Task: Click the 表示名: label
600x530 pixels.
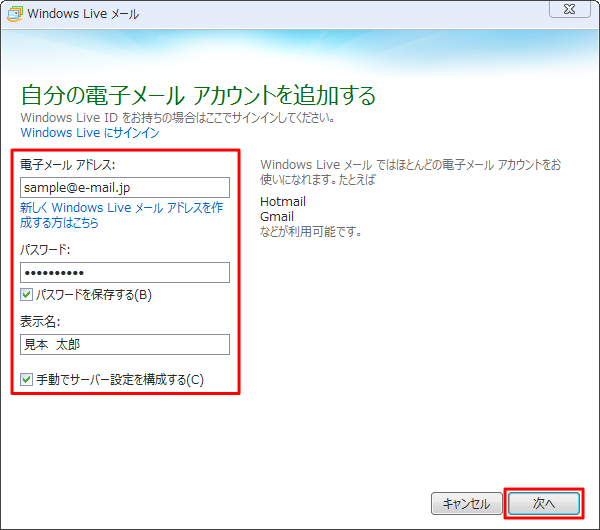Action: [x=40, y=322]
